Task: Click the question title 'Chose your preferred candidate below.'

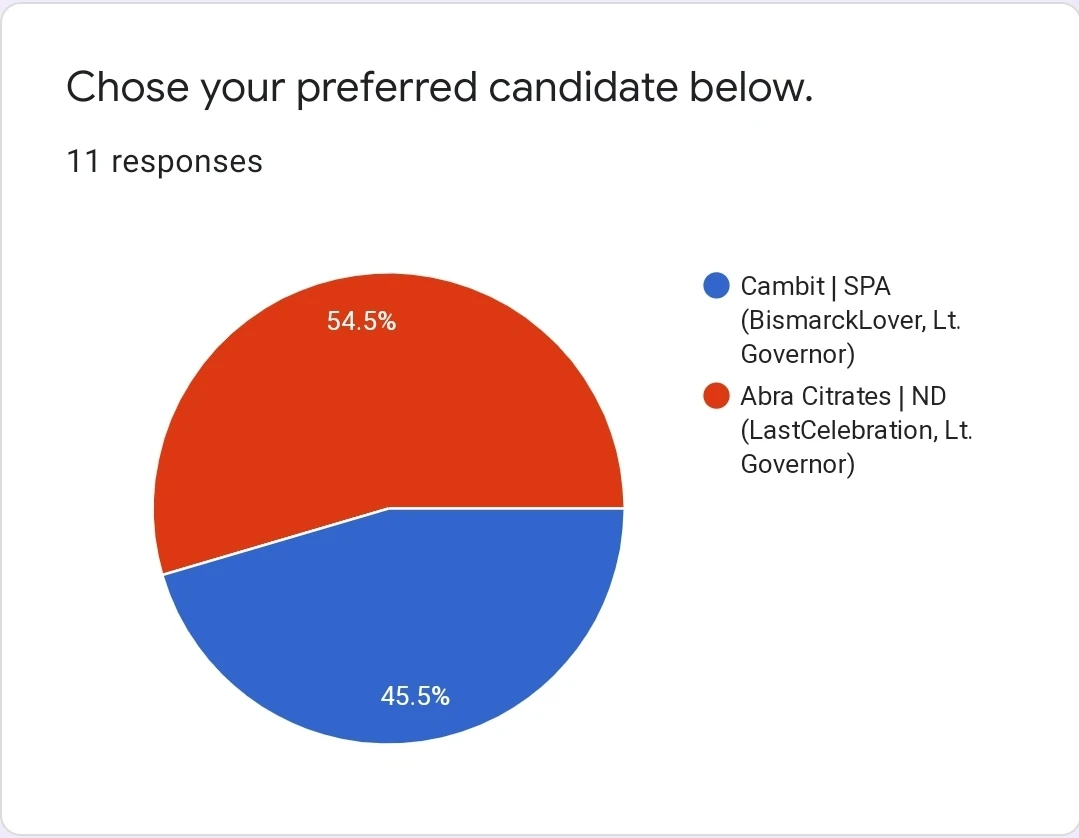Action: point(439,89)
